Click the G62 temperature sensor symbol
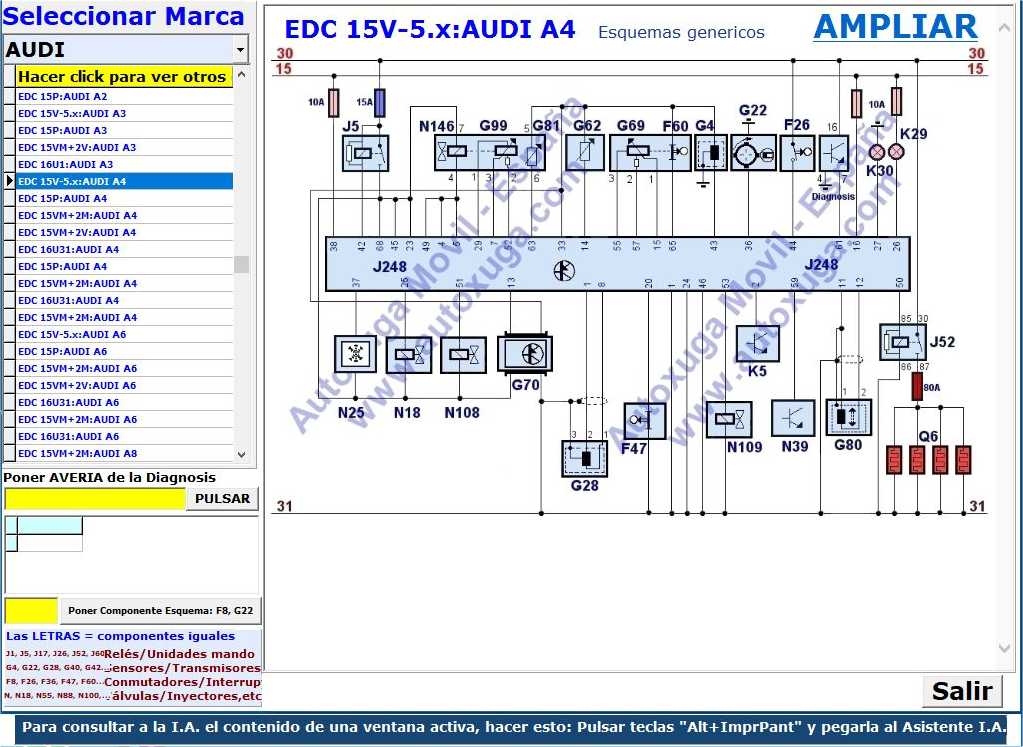 pyautogui.click(x=585, y=153)
